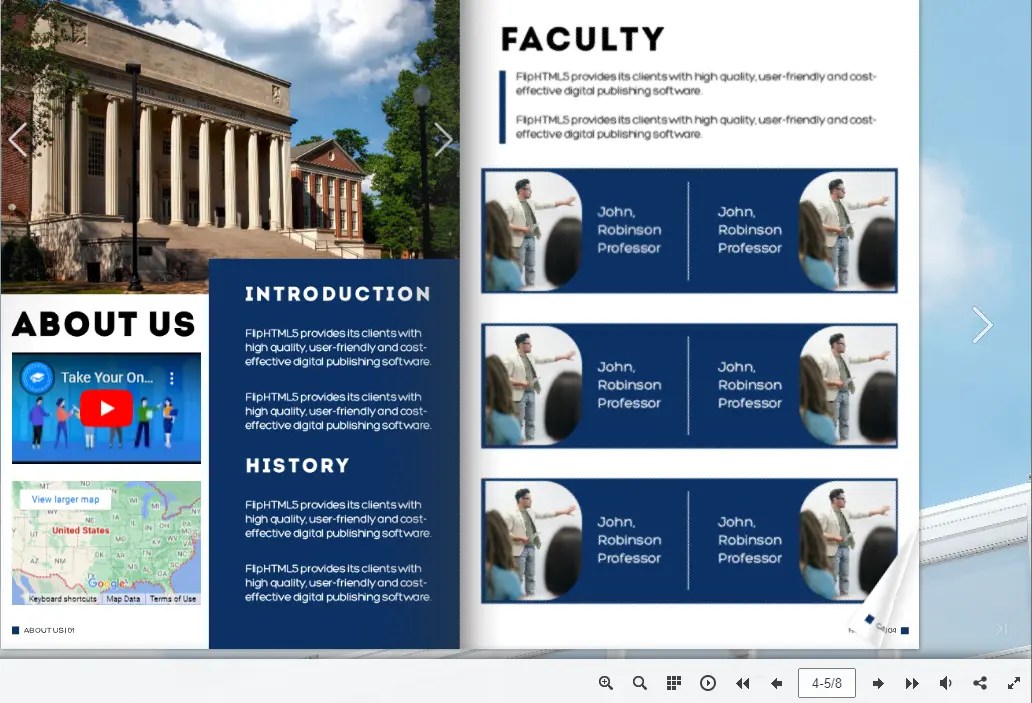Show the page thumbnails grid
1032x703 pixels.
tap(673, 683)
